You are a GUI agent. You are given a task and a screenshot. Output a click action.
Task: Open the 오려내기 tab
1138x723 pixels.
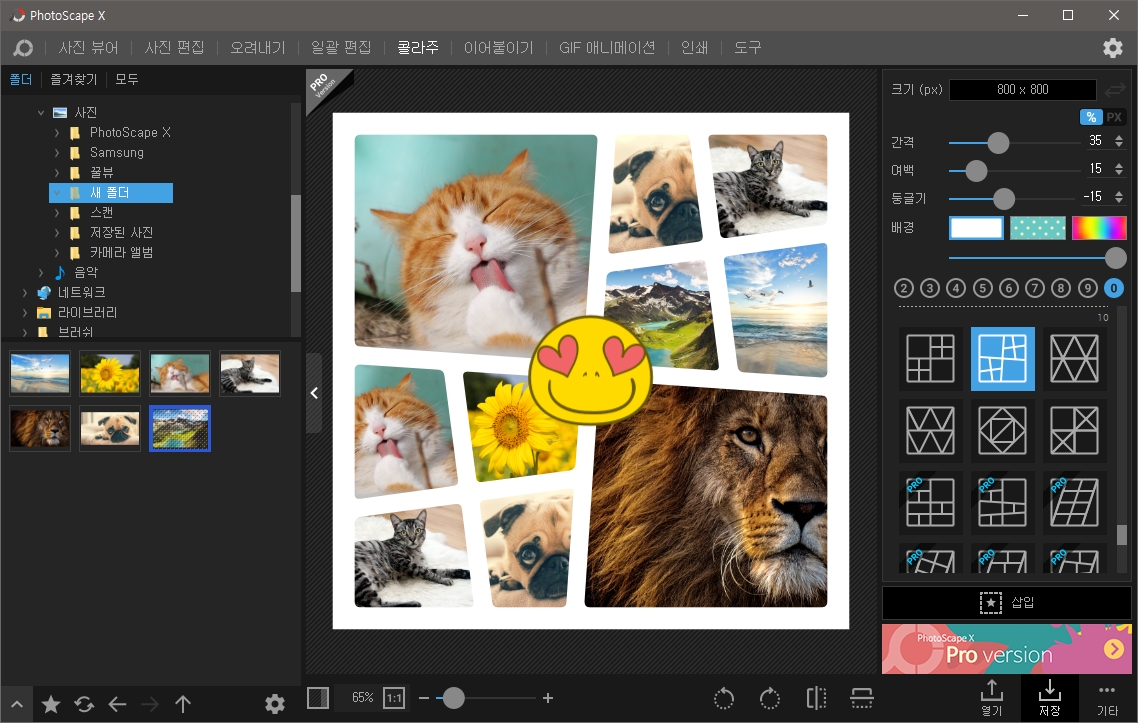pyautogui.click(x=258, y=48)
